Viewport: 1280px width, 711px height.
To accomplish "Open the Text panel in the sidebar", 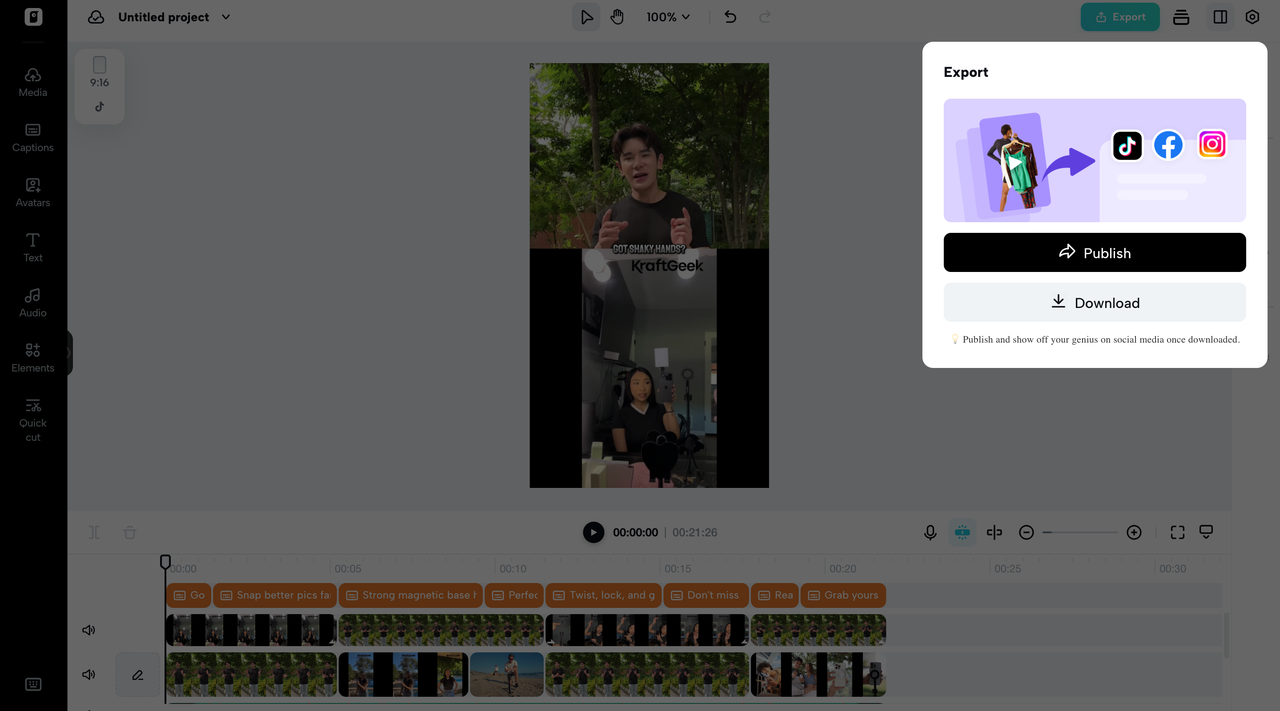I will (32, 247).
